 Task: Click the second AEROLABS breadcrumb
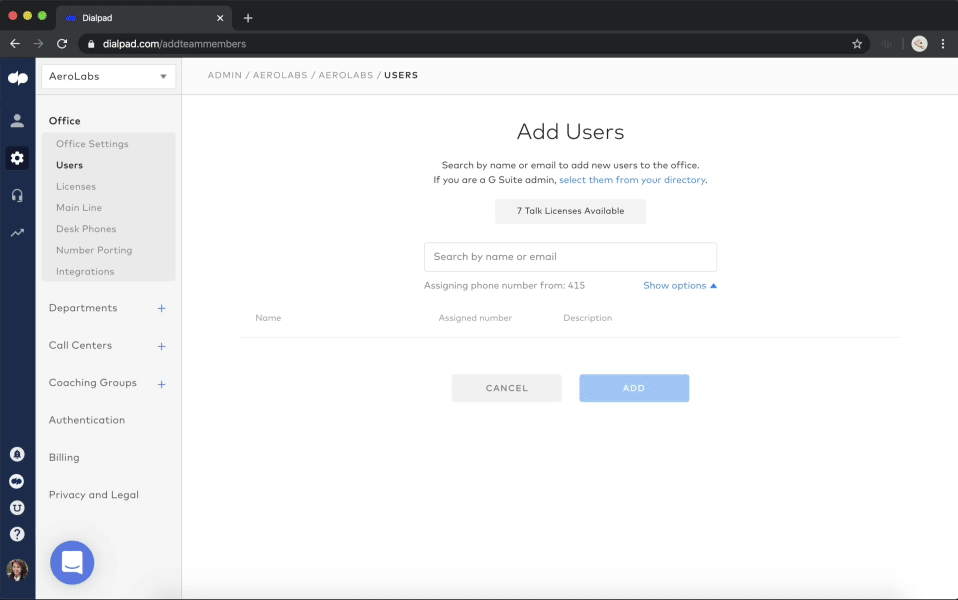[x=346, y=75]
